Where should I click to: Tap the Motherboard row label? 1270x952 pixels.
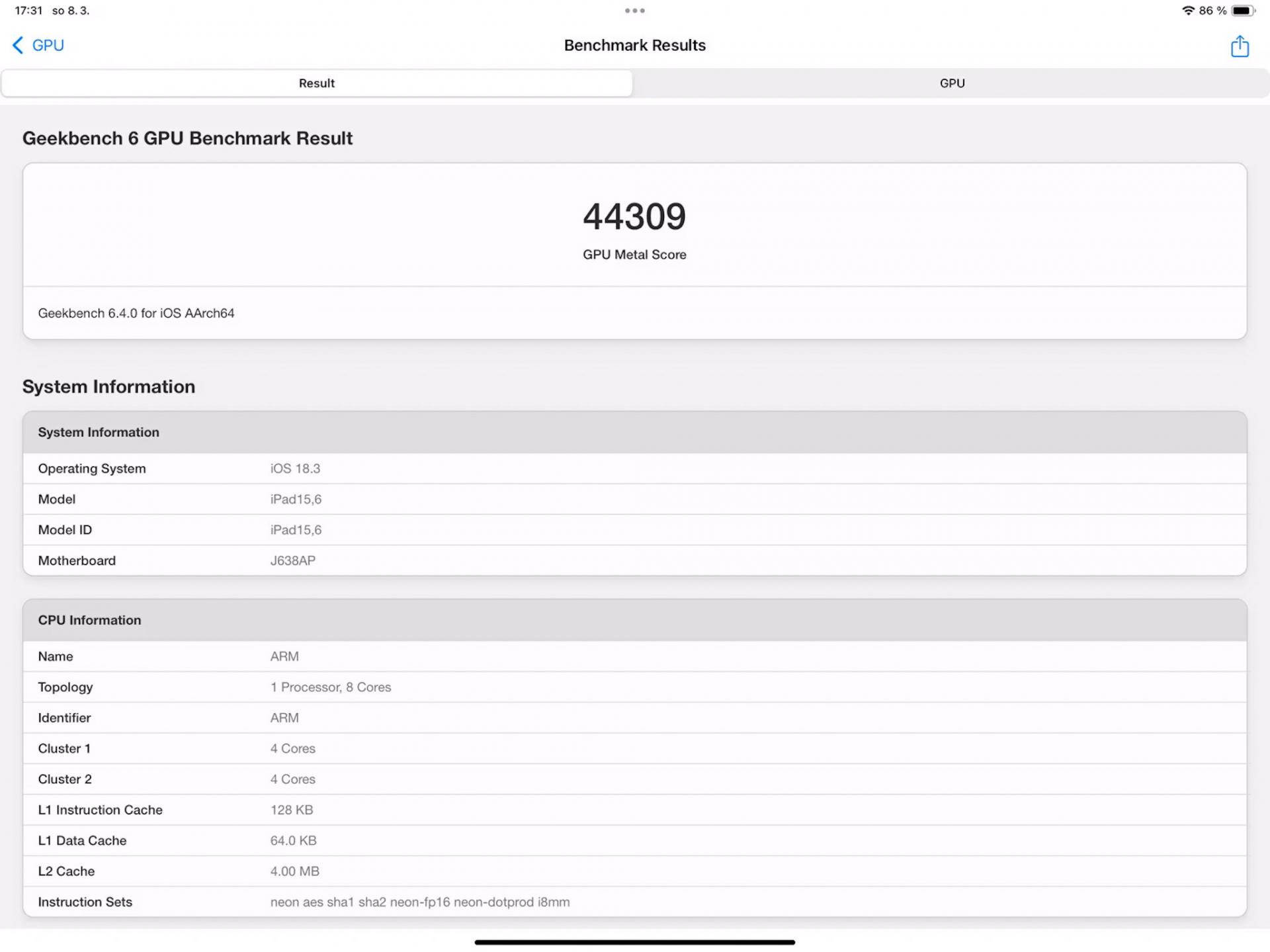[x=77, y=560]
